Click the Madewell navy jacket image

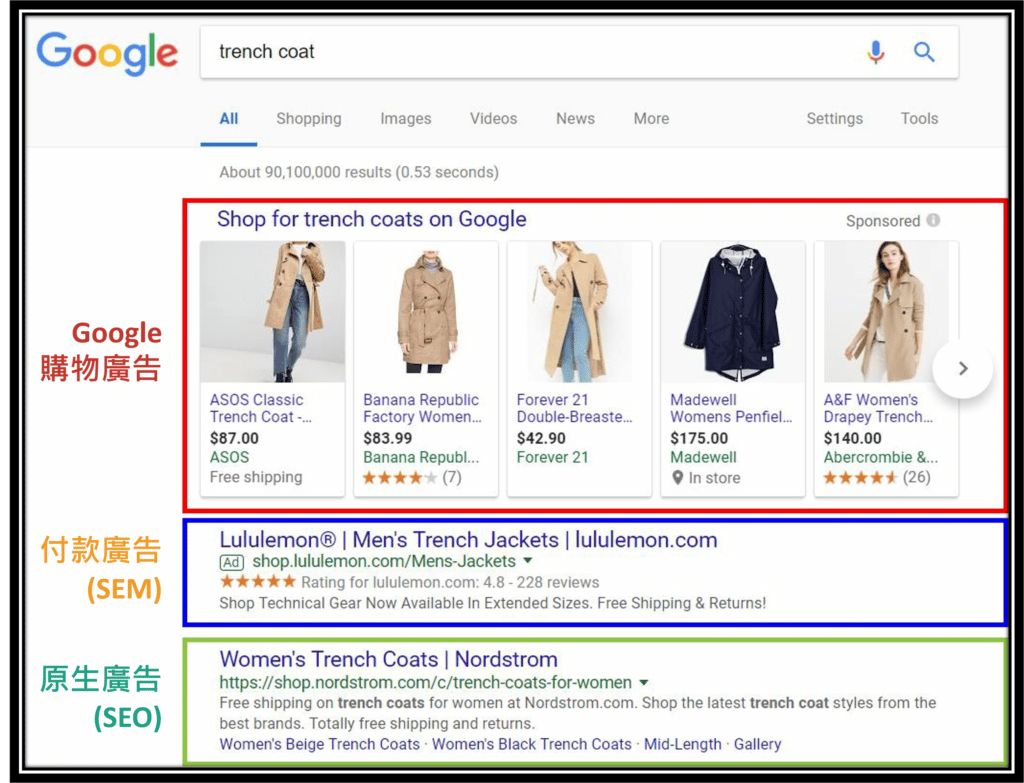(733, 312)
